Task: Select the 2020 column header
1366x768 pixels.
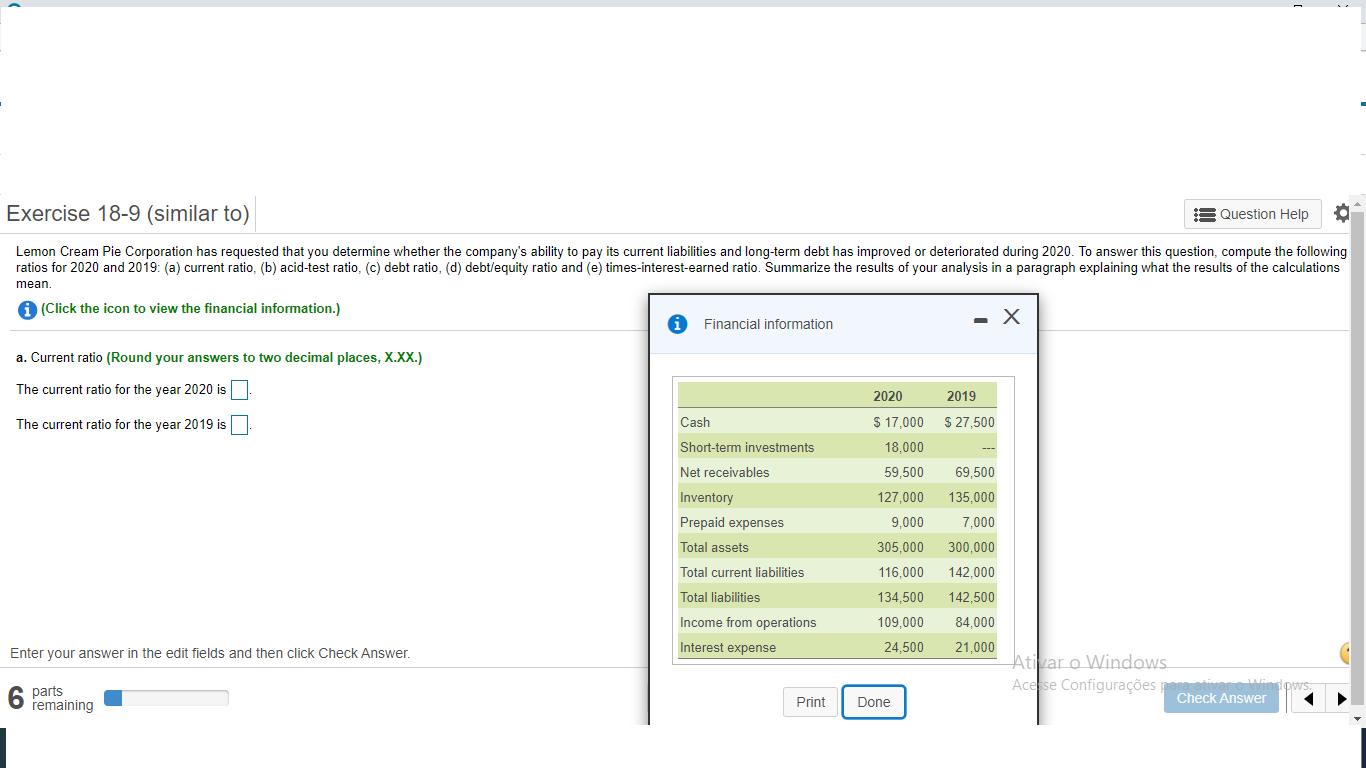Action: coord(887,396)
